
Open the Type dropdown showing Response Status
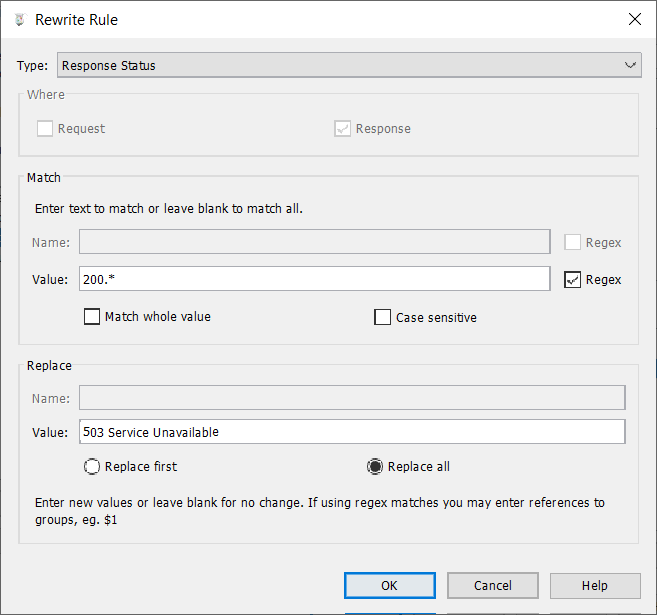pyautogui.click(x=348, y=65)
